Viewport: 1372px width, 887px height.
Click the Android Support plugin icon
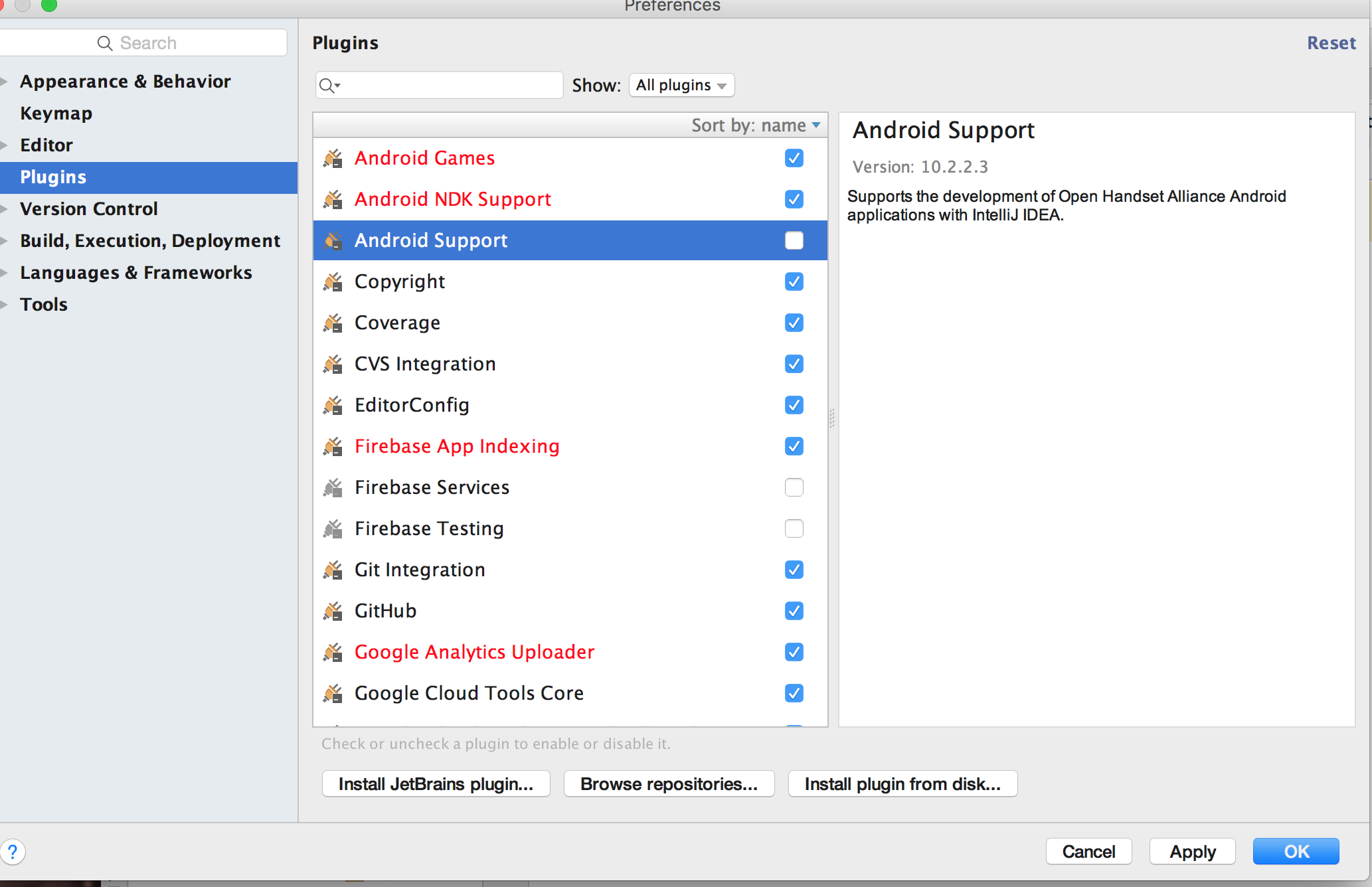333,240
